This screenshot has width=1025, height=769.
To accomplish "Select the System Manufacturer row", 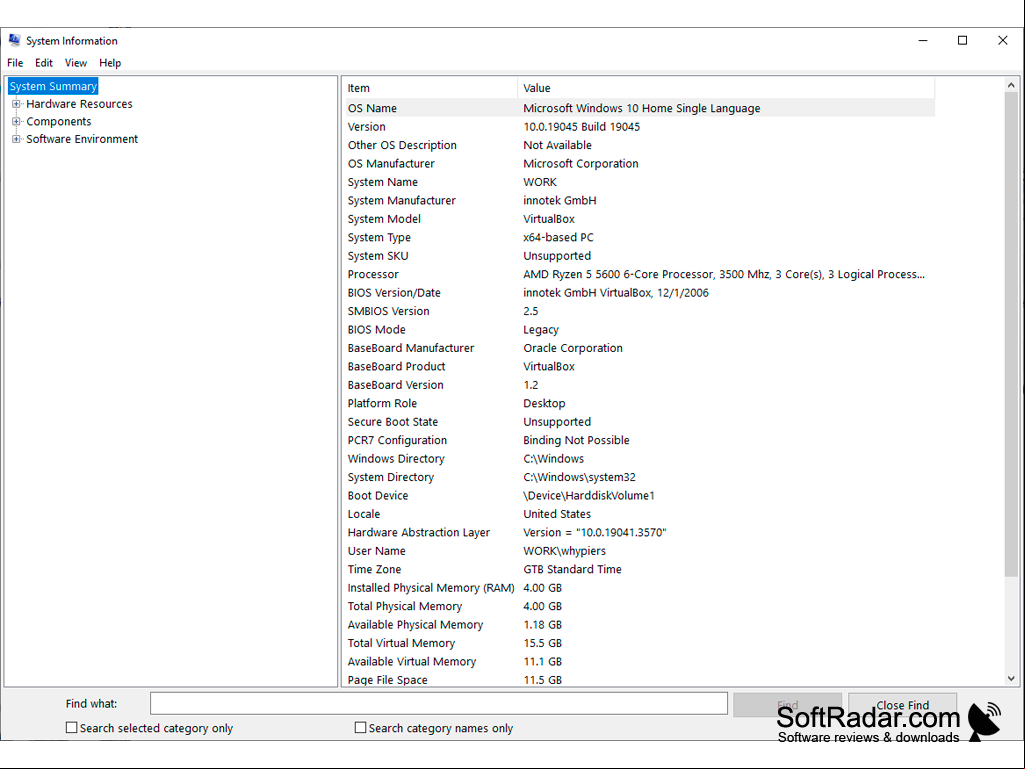I will [641, 201].
